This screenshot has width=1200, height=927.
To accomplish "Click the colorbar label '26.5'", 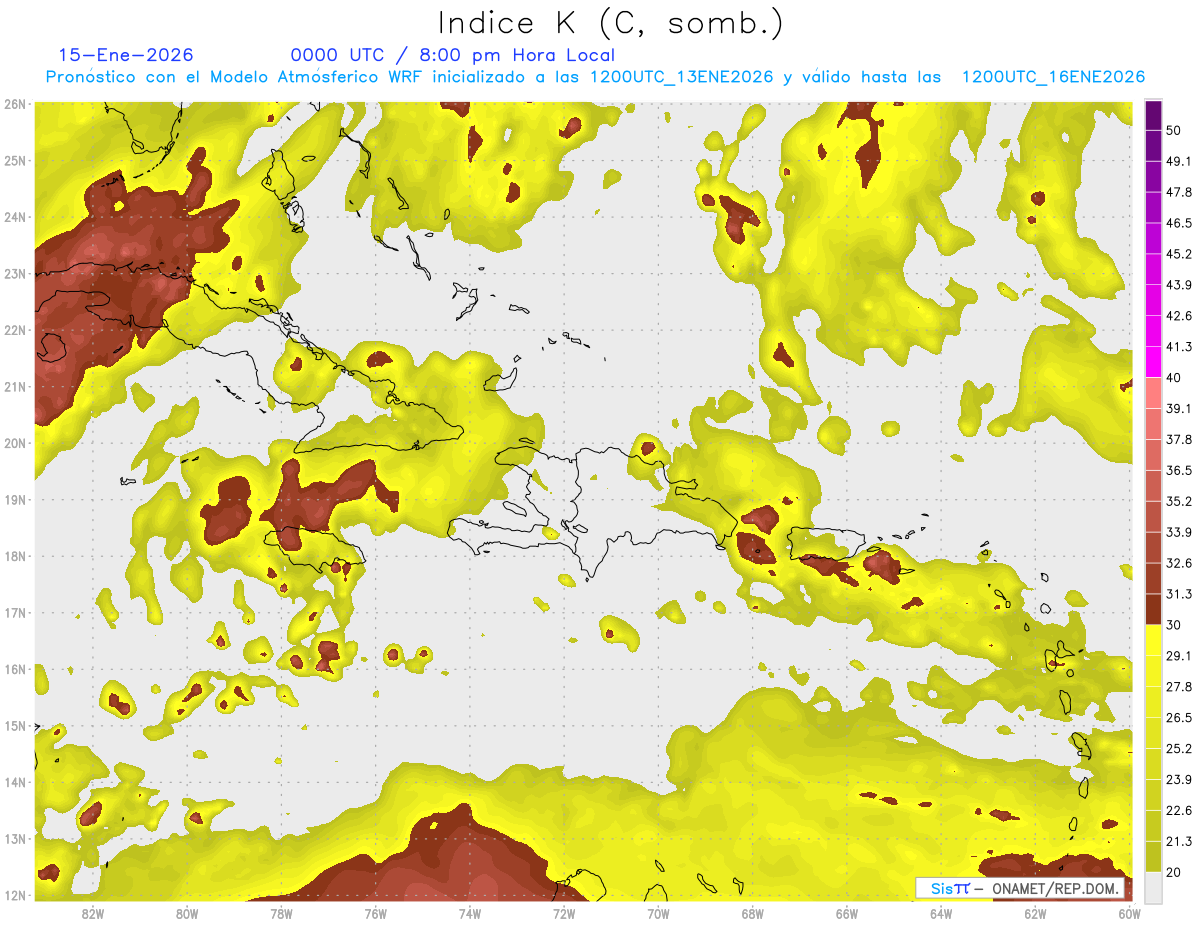I will coord(1178,717).
